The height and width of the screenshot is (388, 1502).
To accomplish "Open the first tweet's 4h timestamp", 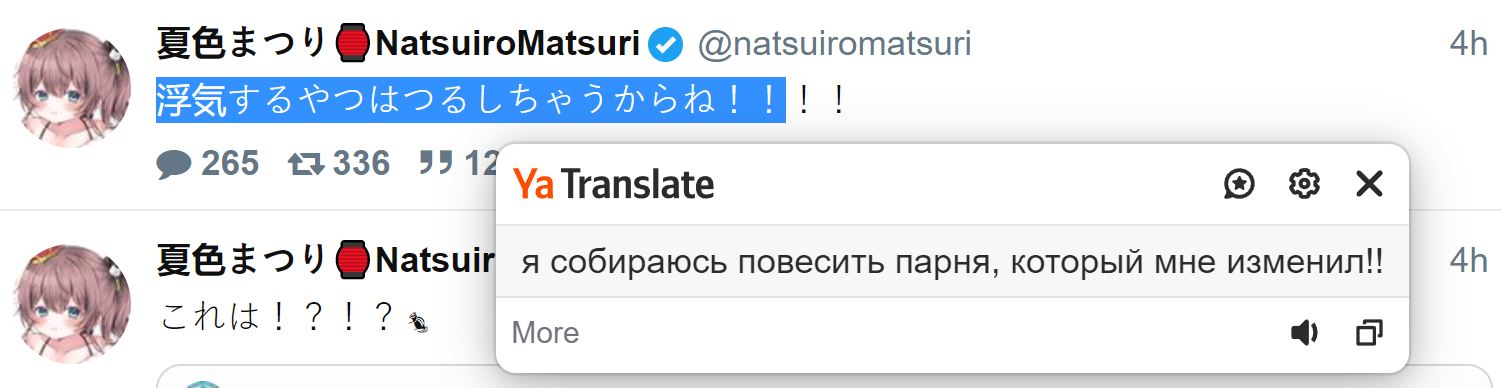I will [x=1468, y=45].
